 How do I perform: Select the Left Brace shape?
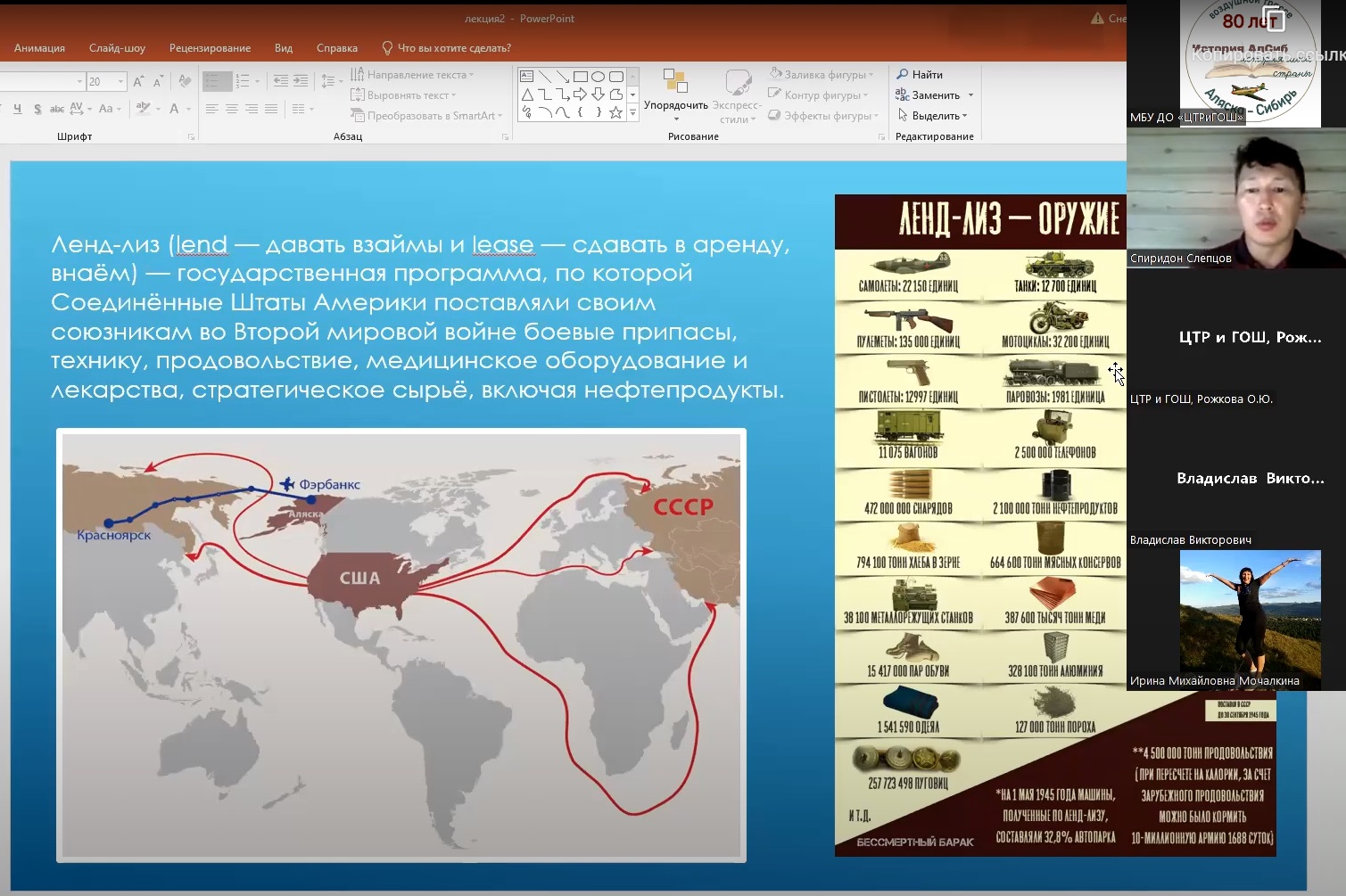[x=581, y=112]
